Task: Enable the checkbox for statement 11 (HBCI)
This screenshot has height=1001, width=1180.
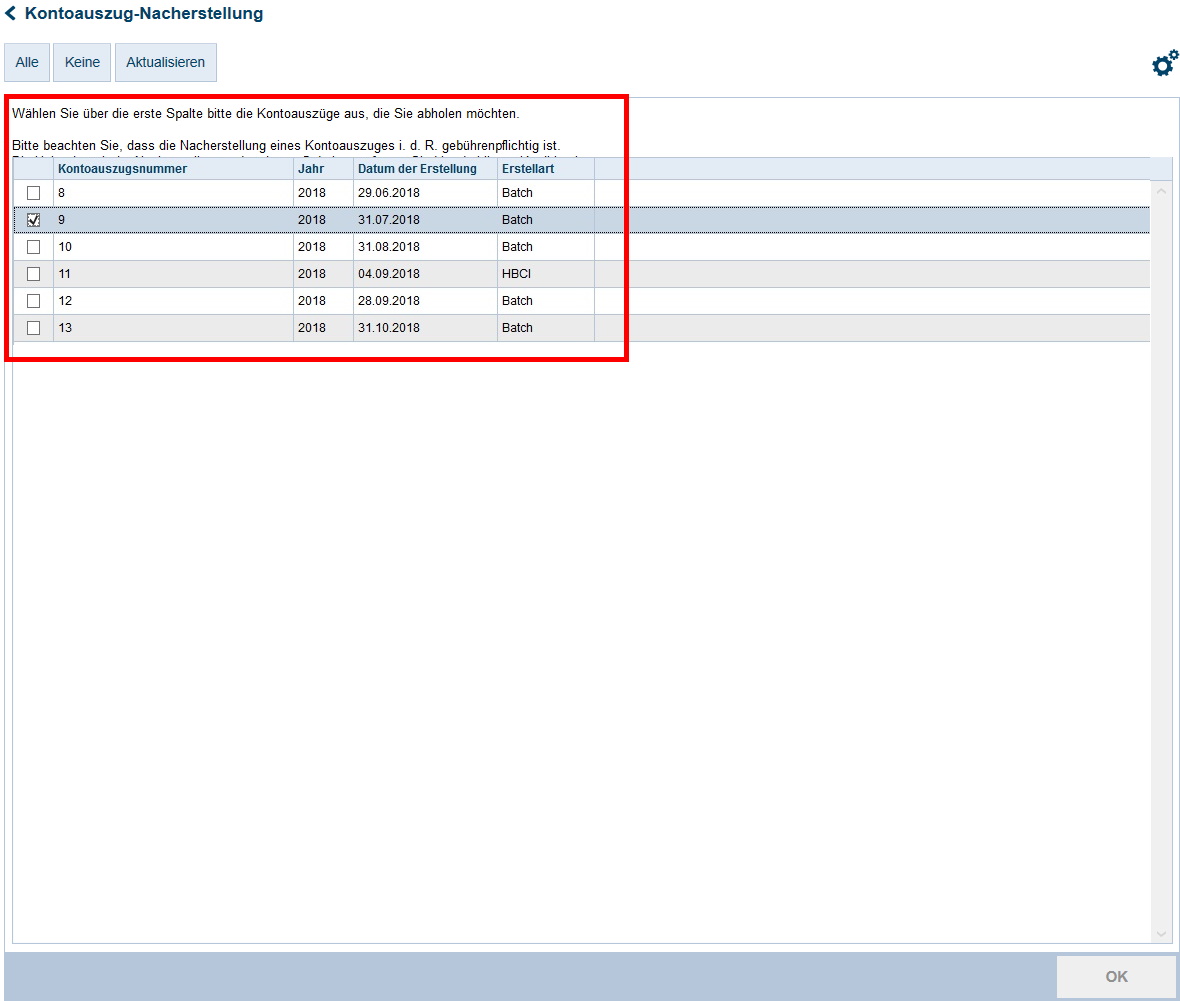Action: 33,274
